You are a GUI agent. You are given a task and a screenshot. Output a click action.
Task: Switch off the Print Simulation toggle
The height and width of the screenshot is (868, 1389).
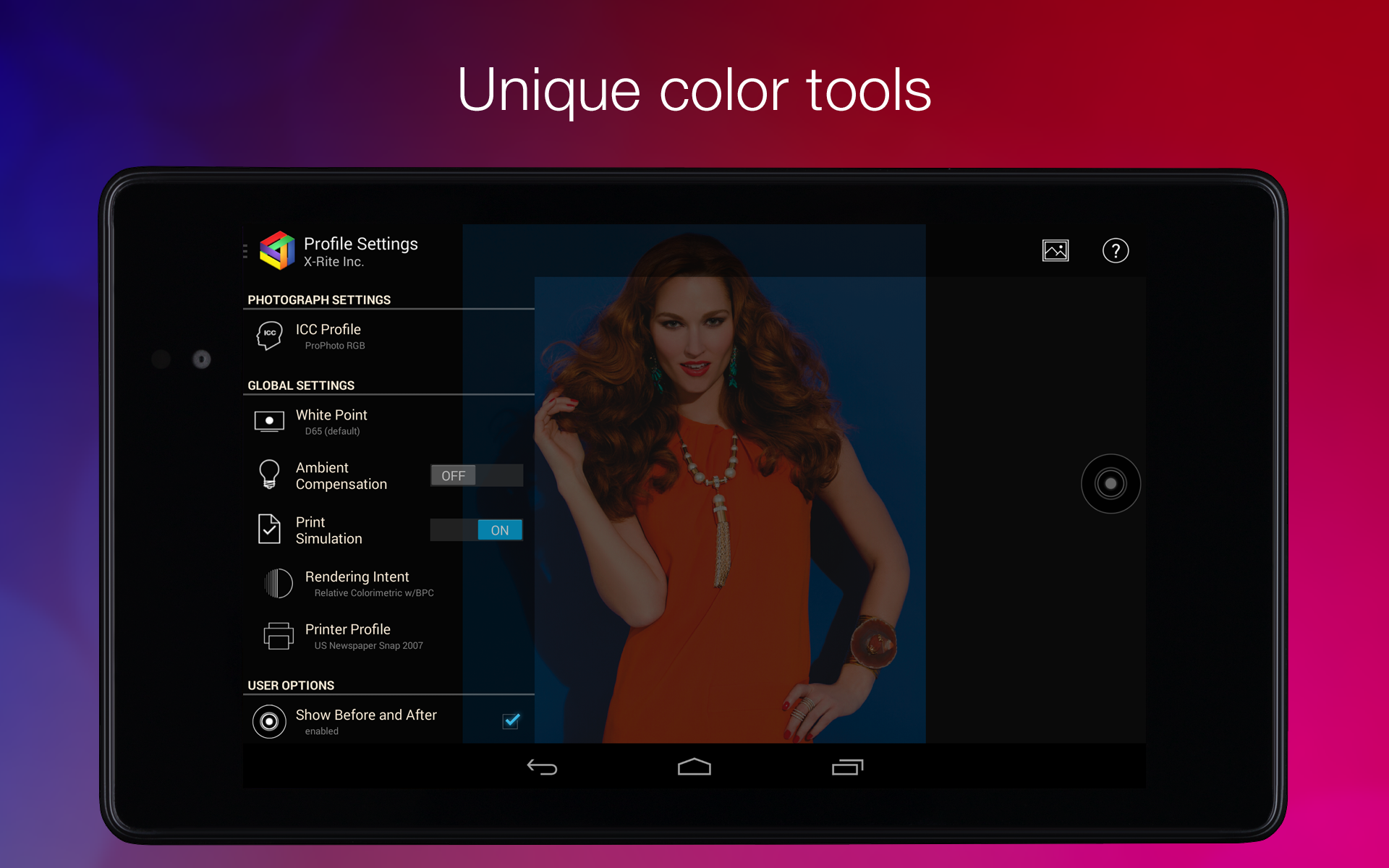point(476,530)
